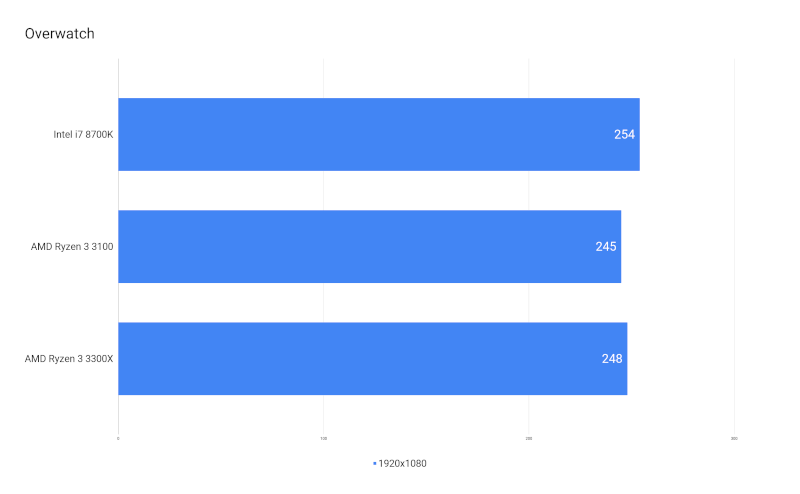Click the AMD Ryzen 3 3100 axis label
The width and height of the screenshot is (800, 494).
[72, 247]
